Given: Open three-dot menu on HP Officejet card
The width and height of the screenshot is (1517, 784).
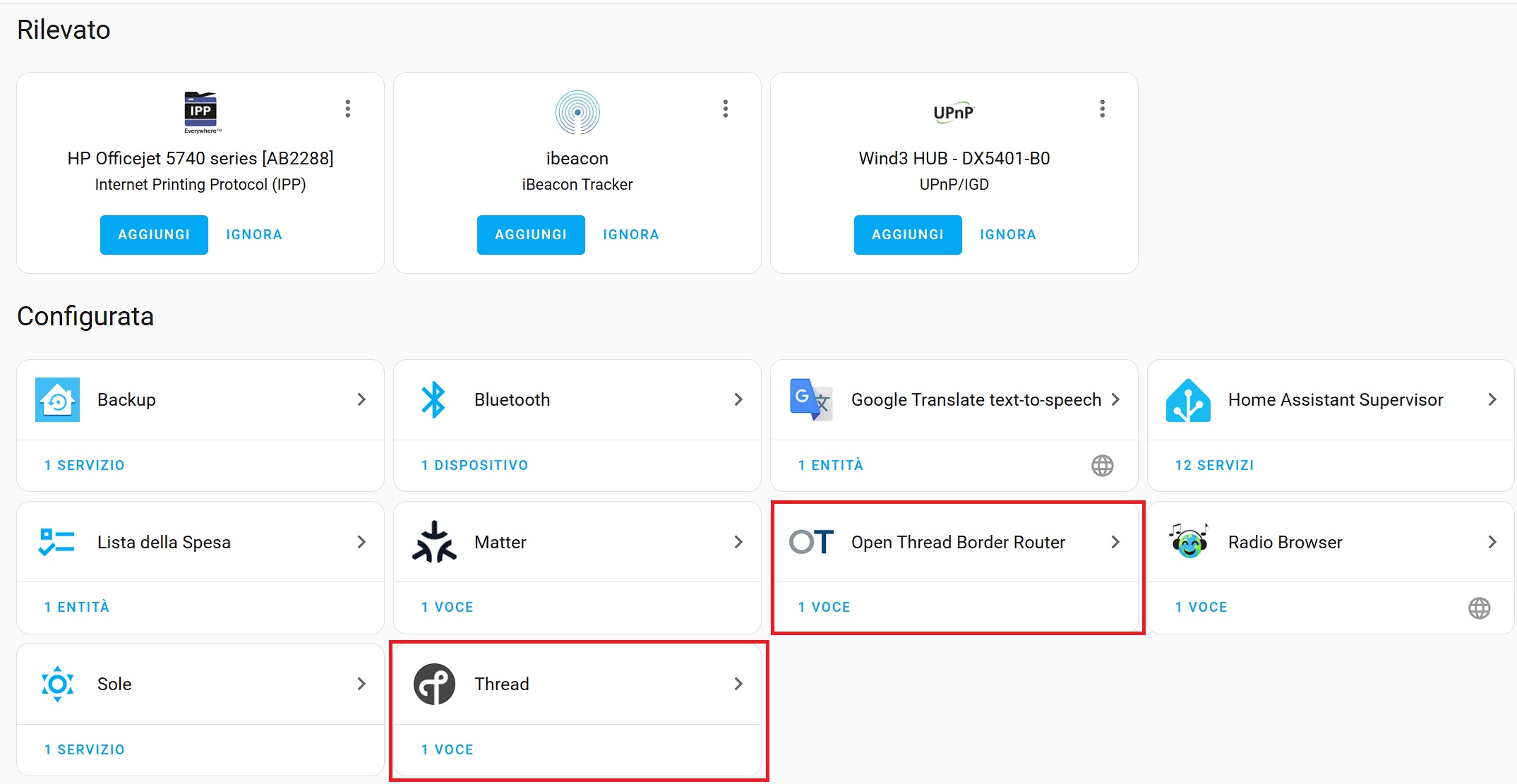Looking at the screenshot, I should (x=347, y=109).
